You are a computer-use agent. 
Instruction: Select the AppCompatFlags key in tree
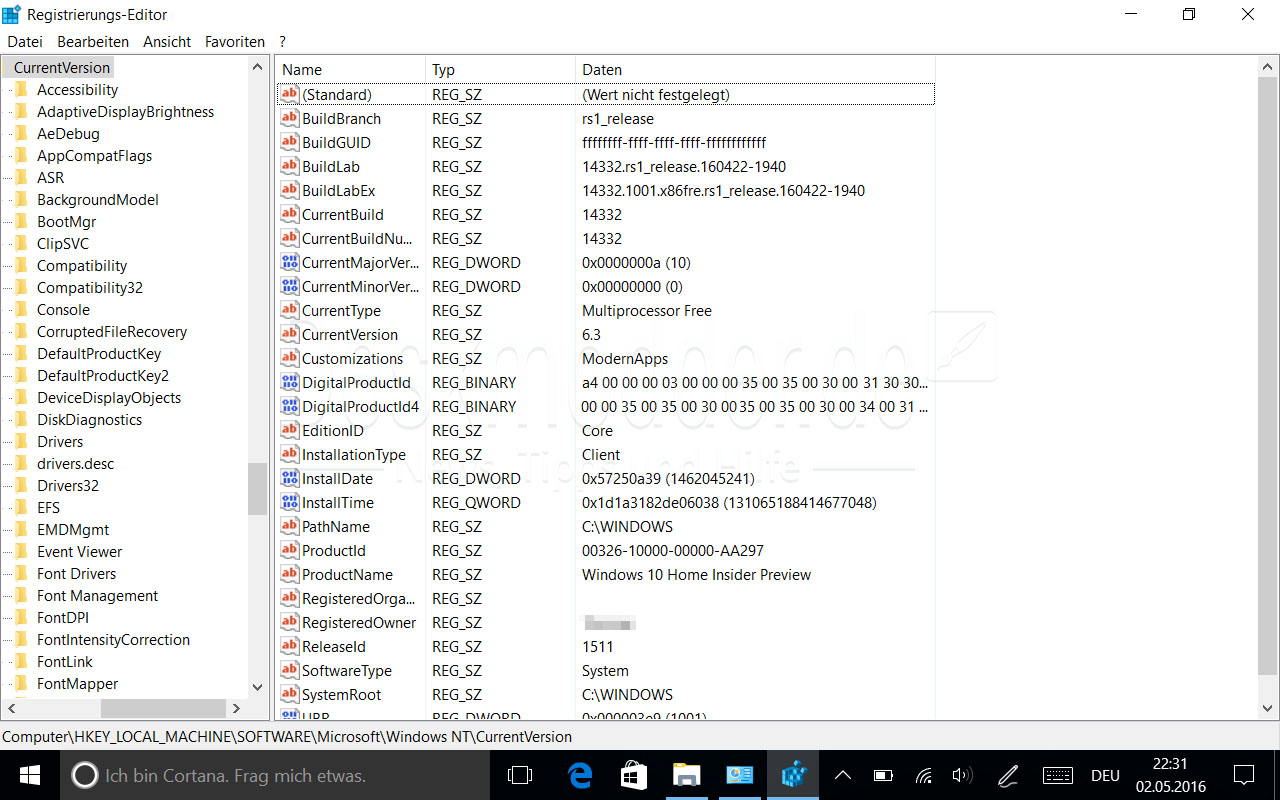(x=94, y=155)
